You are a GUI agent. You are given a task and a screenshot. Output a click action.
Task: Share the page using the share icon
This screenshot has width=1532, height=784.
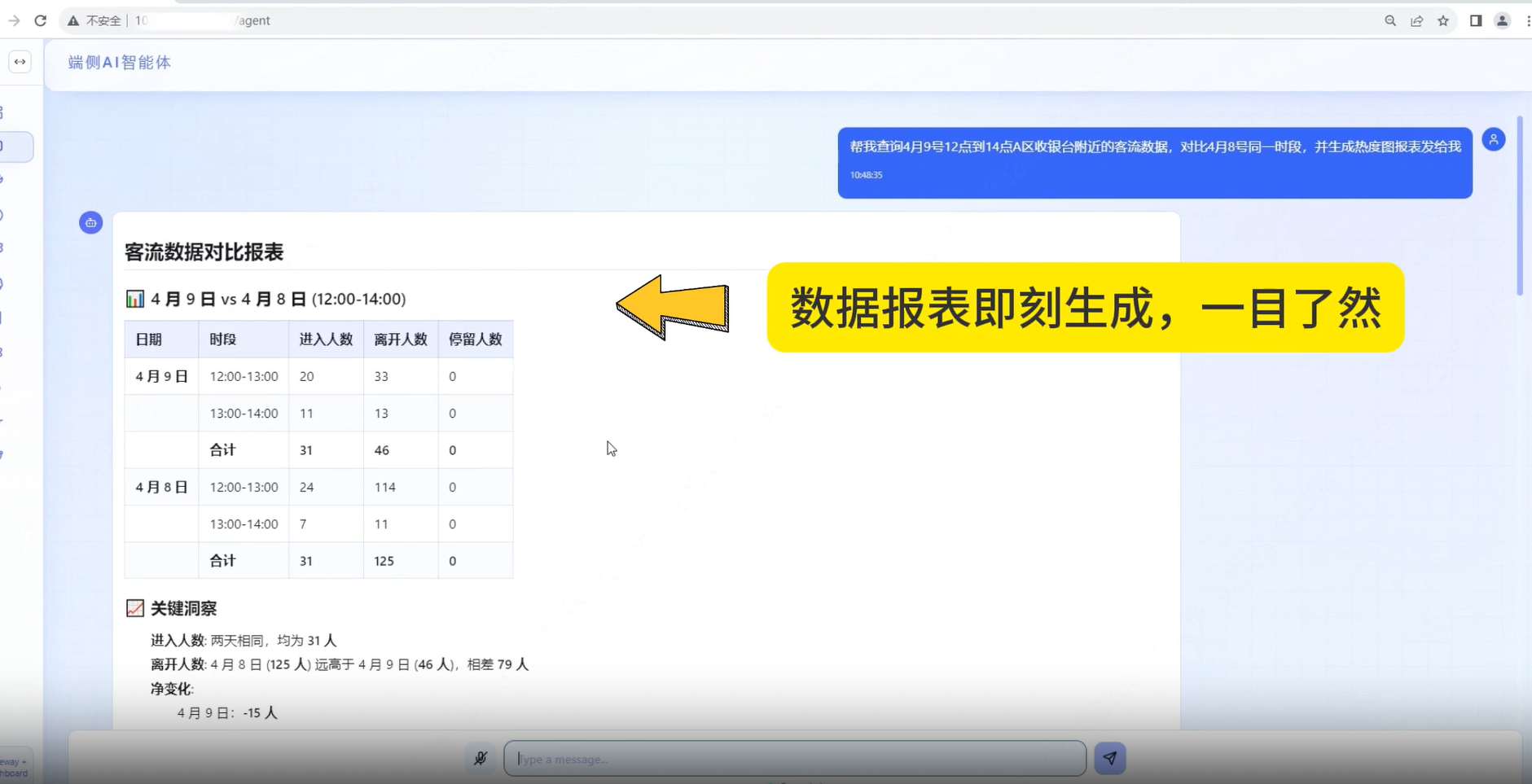[x=1417, y=20]
